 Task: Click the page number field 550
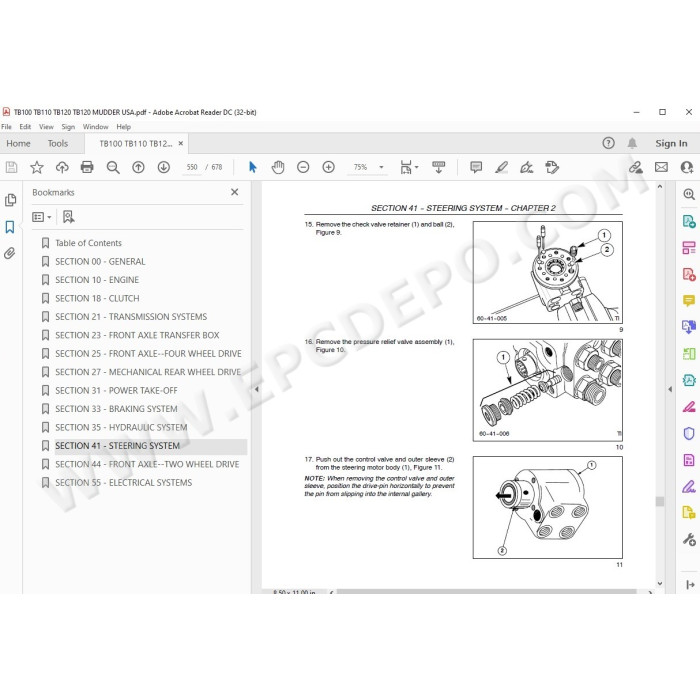192,167
